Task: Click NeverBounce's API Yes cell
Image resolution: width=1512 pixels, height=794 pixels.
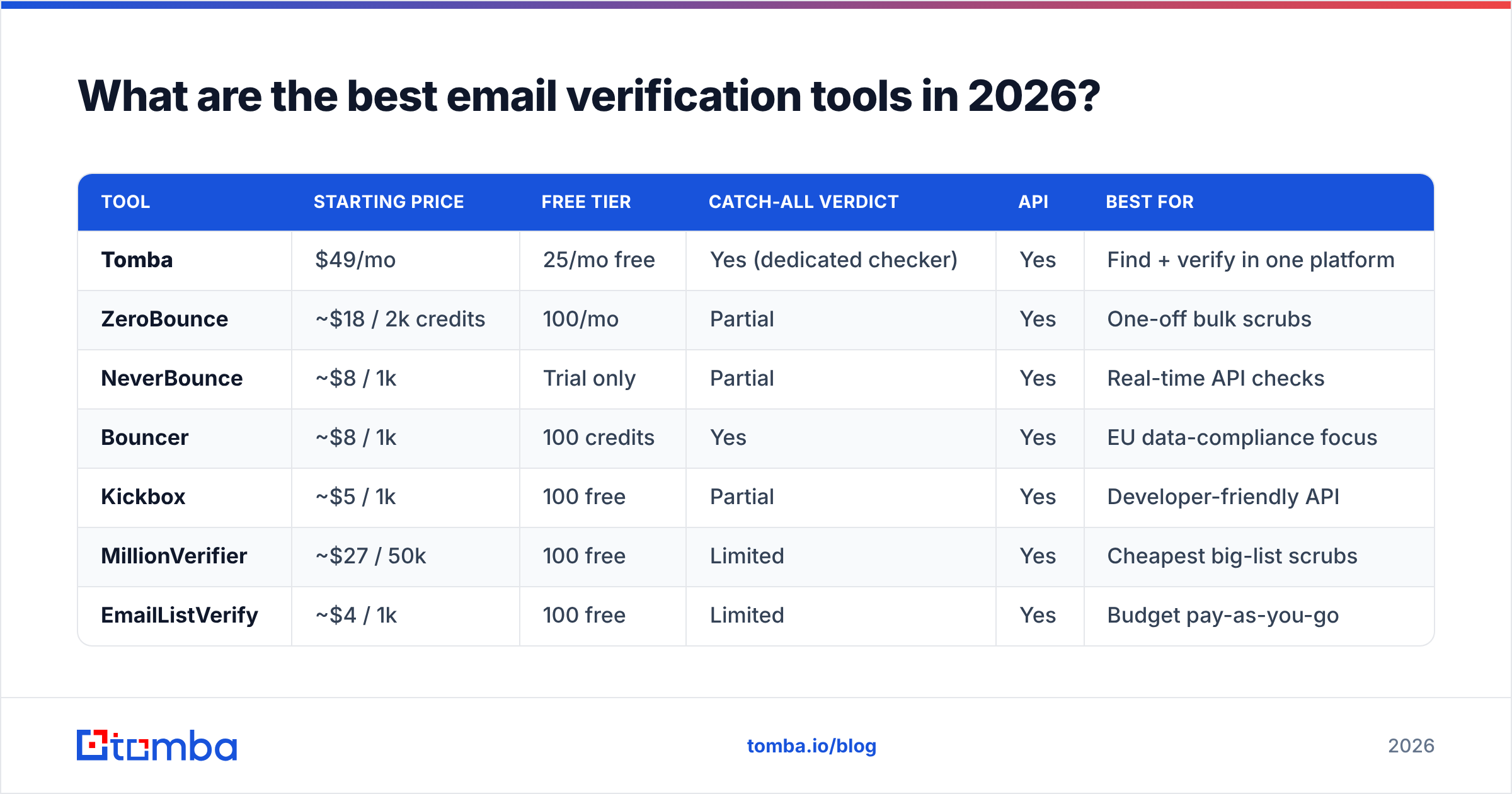Action: pos(1040,379)
